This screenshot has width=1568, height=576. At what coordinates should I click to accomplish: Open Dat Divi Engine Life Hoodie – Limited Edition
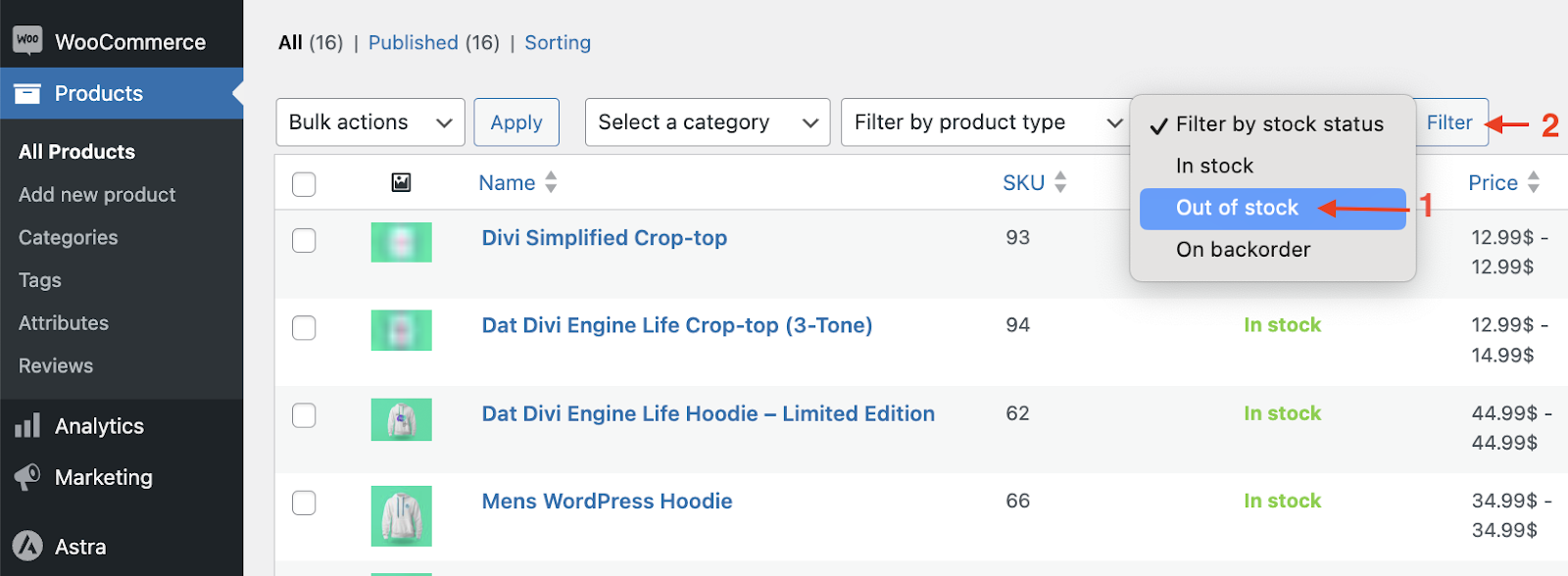708,413
